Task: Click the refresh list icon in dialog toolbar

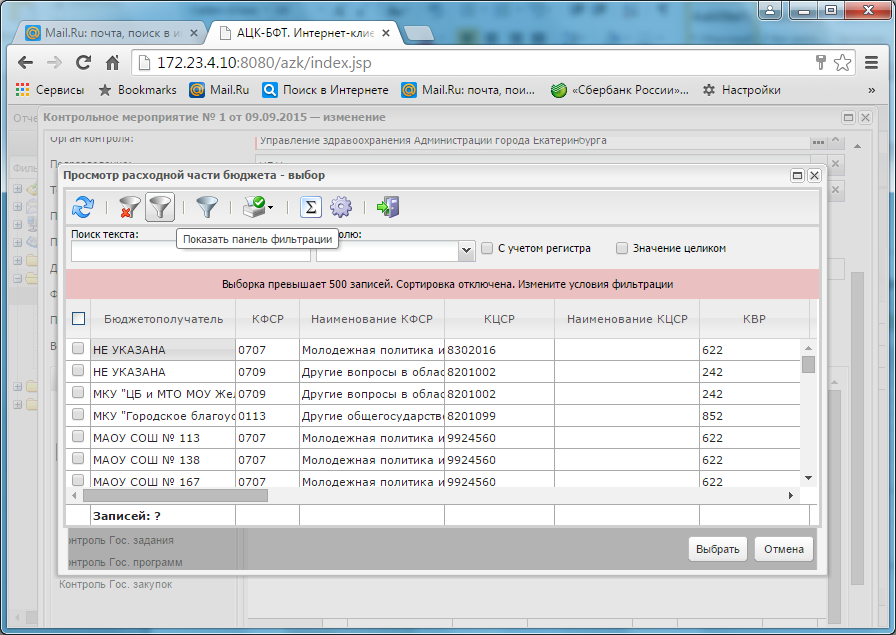Action: pos(84,207)
